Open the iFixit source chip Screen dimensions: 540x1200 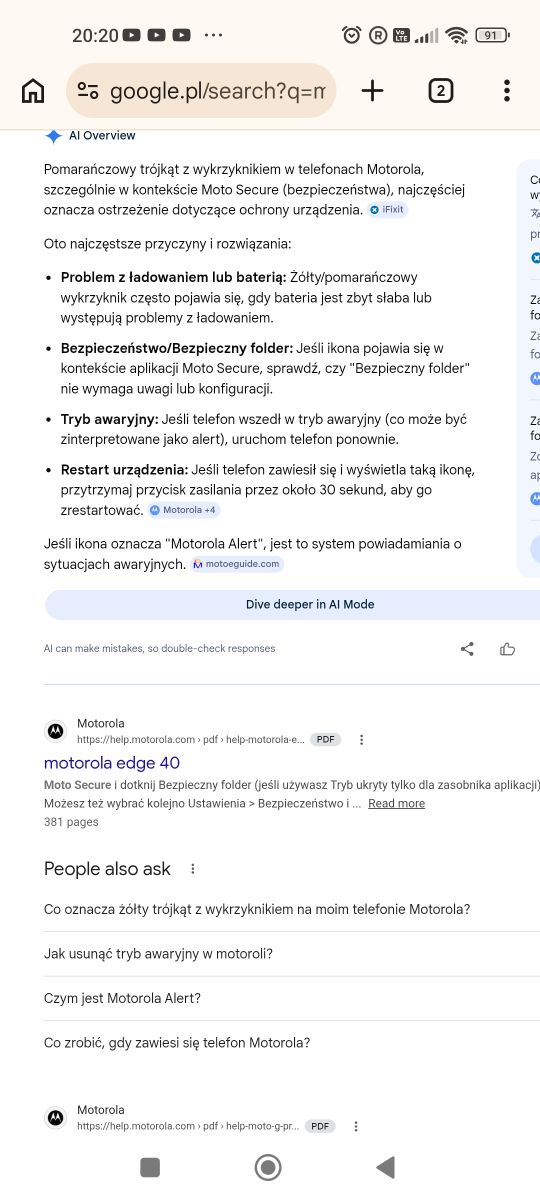coord(388,210)
